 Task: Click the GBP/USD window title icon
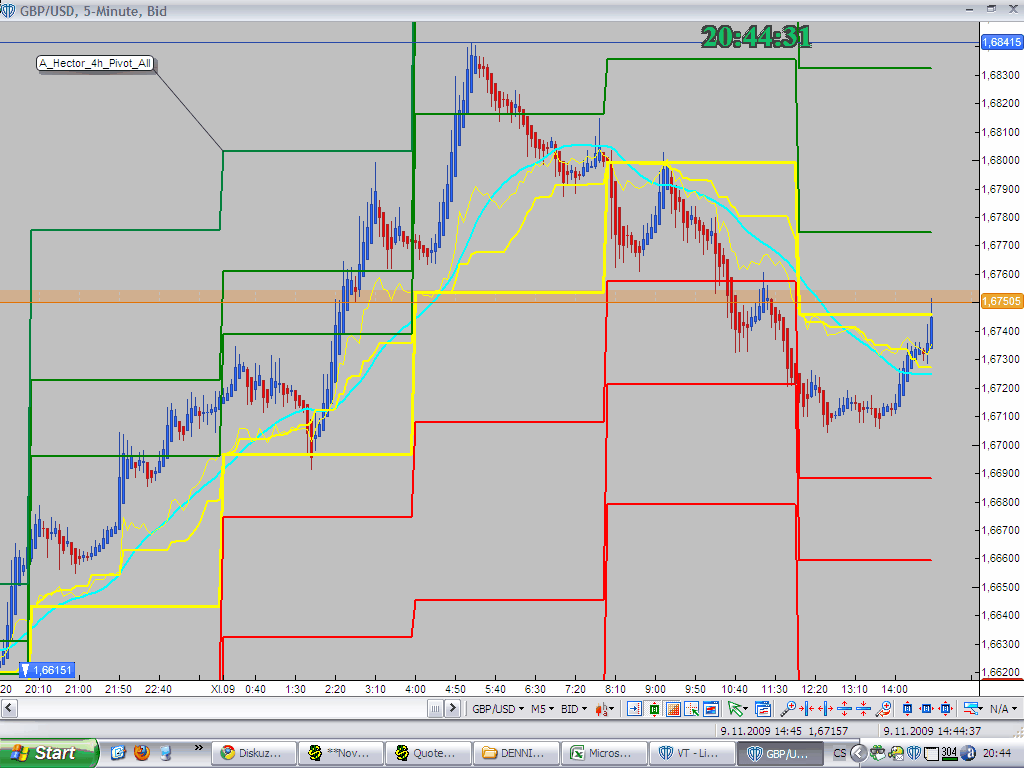[x=8, y=10]
